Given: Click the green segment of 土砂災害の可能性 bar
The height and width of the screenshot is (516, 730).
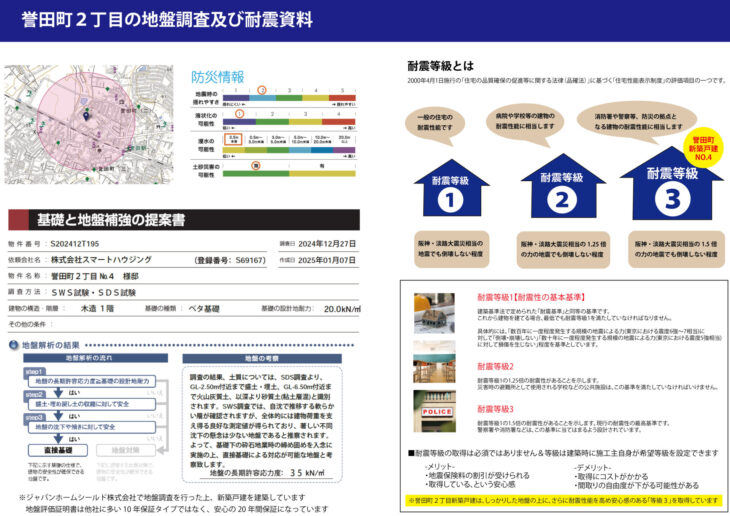Looking at the screenshot, I should [256, 174].
